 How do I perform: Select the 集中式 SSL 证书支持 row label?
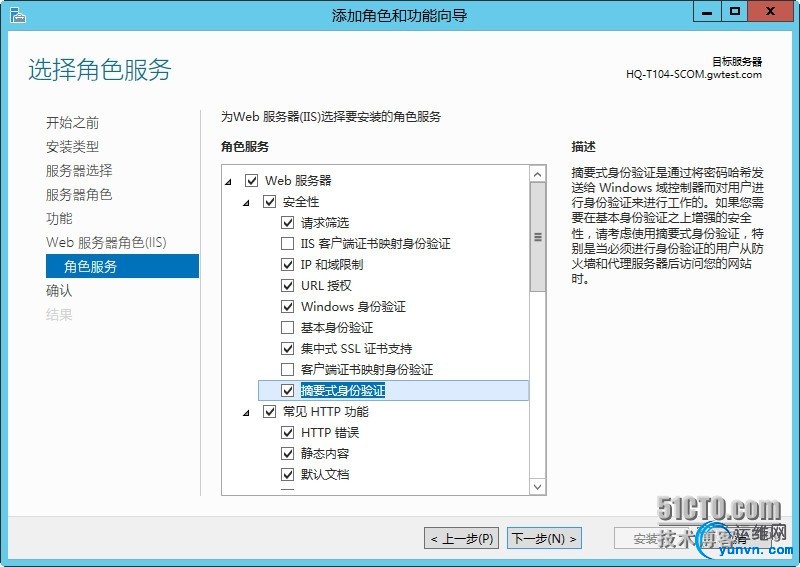coord(356,349)
